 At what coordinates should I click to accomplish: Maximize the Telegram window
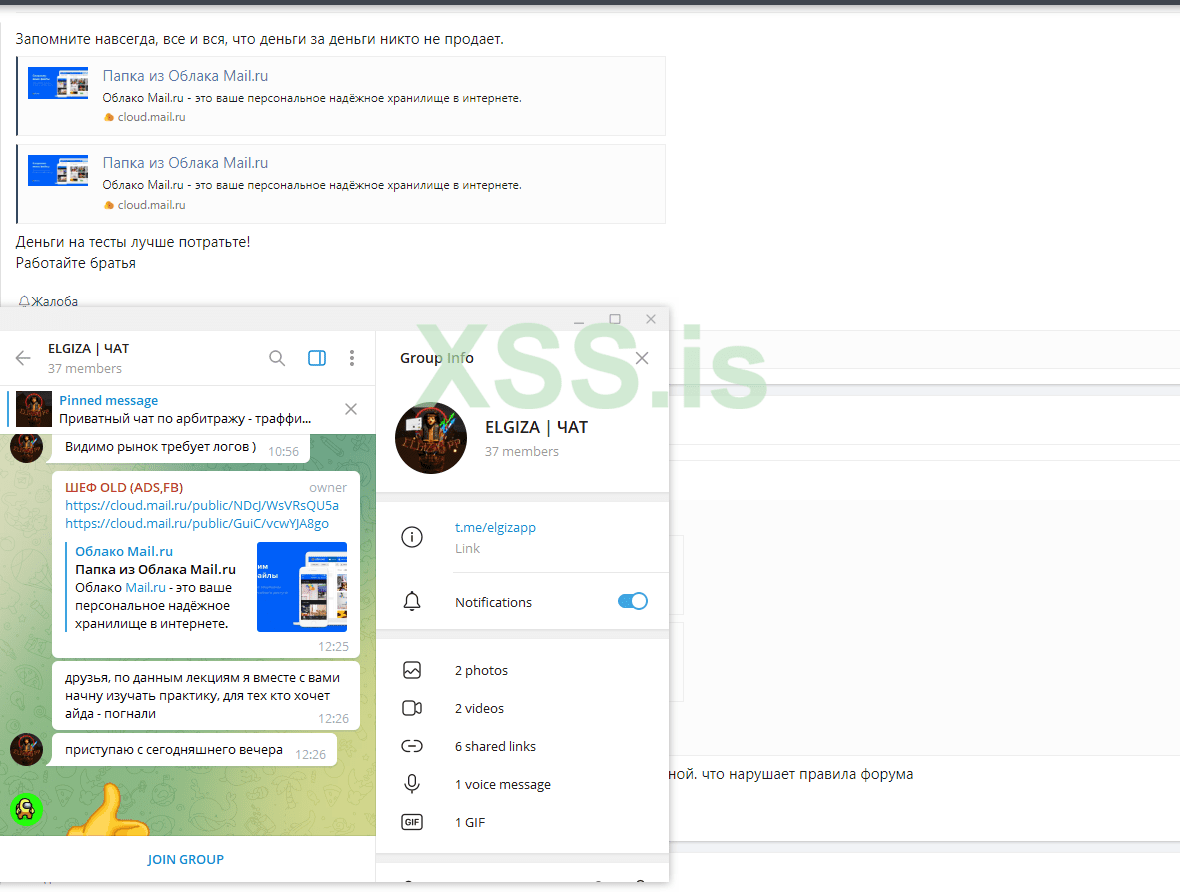tap(615, 319)
